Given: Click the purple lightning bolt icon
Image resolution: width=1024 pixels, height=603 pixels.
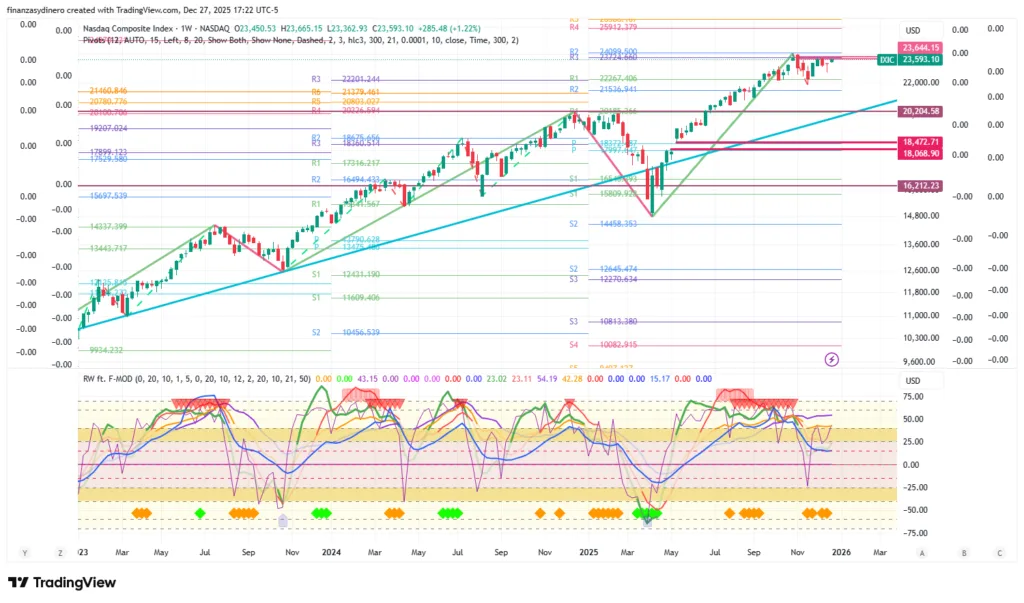Looking at the screenshot, I should [x=831, y=358].
